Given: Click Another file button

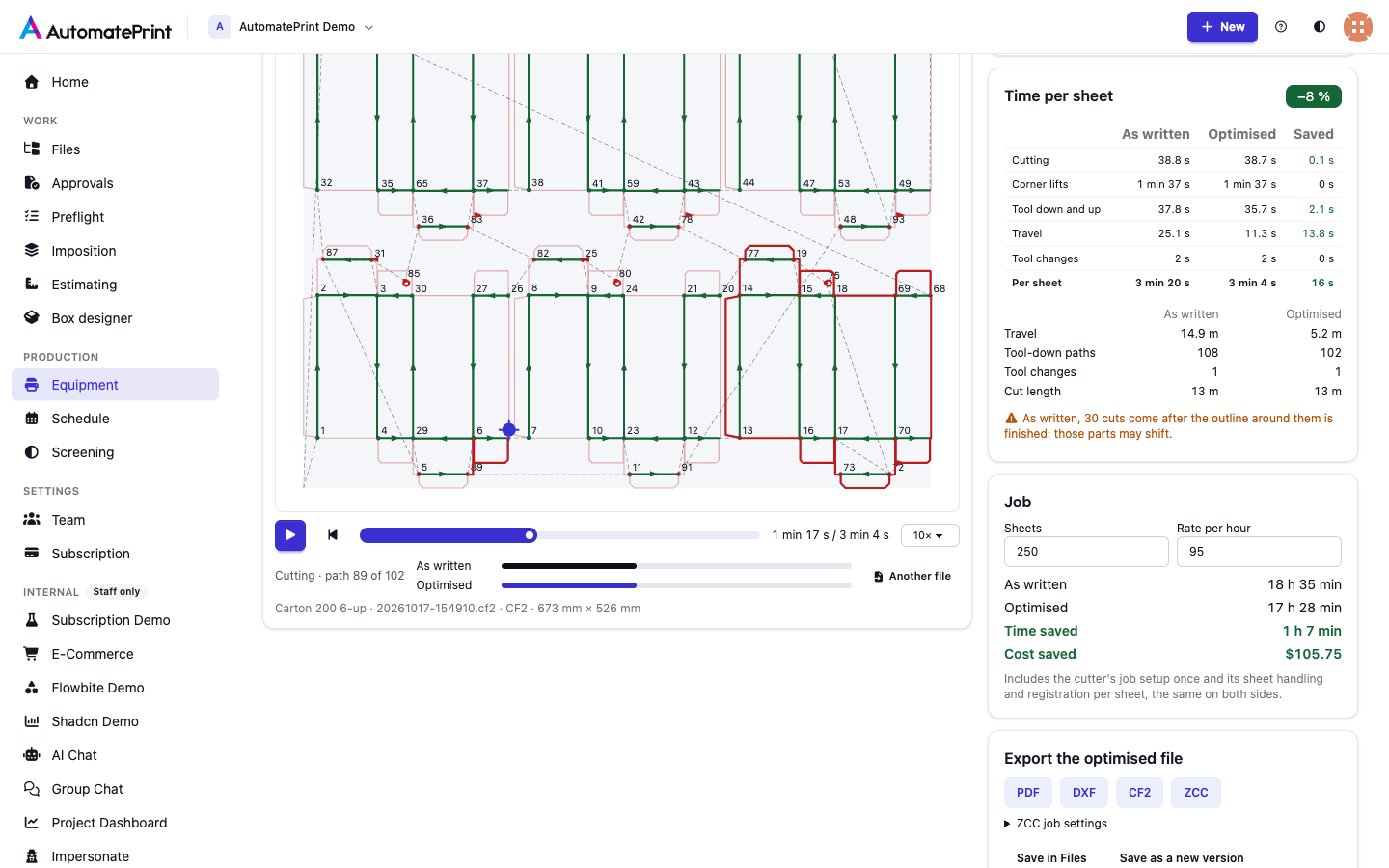Looking at the screenshot, I should 912,576.
